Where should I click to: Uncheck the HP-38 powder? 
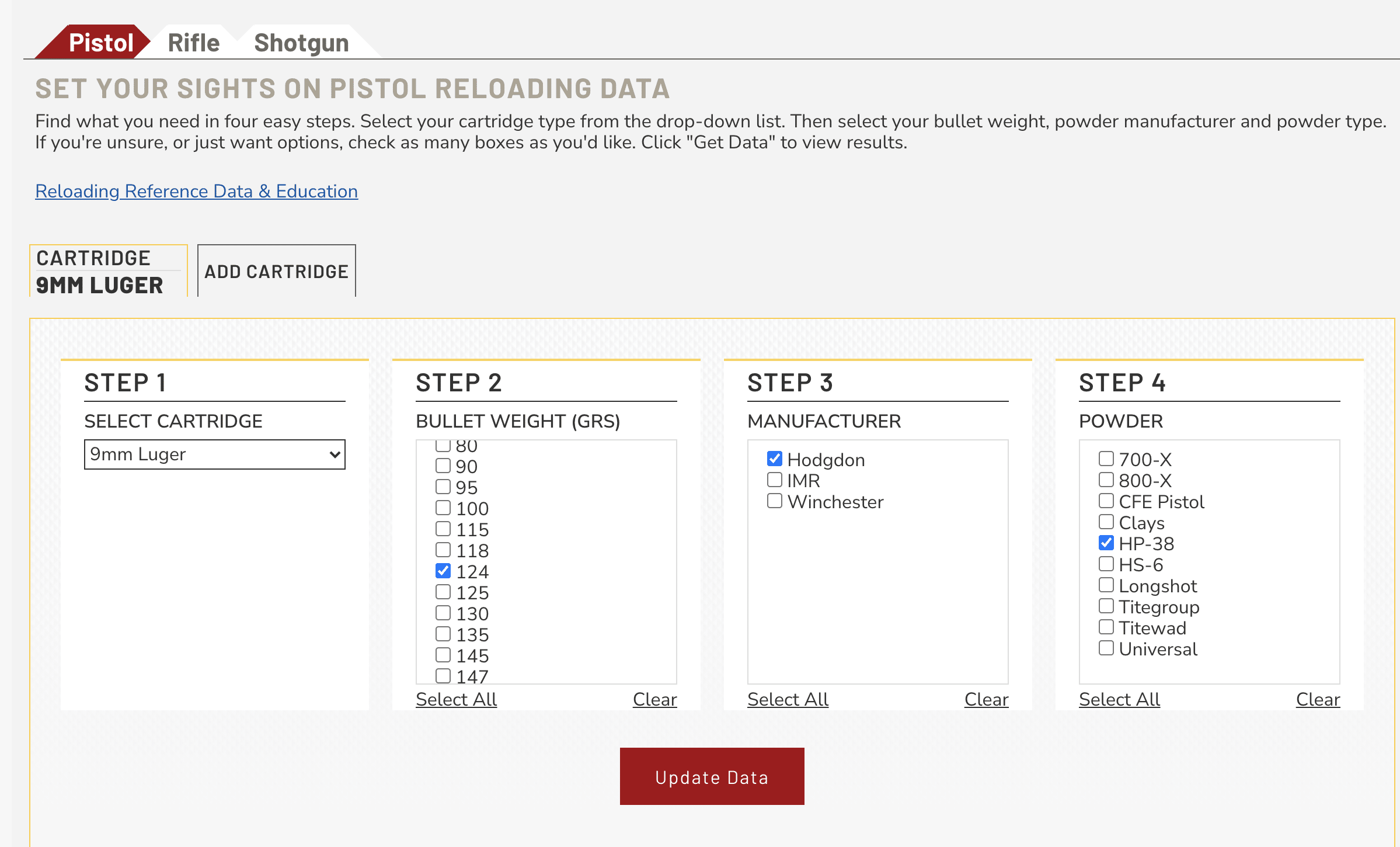coord(1106,543)
